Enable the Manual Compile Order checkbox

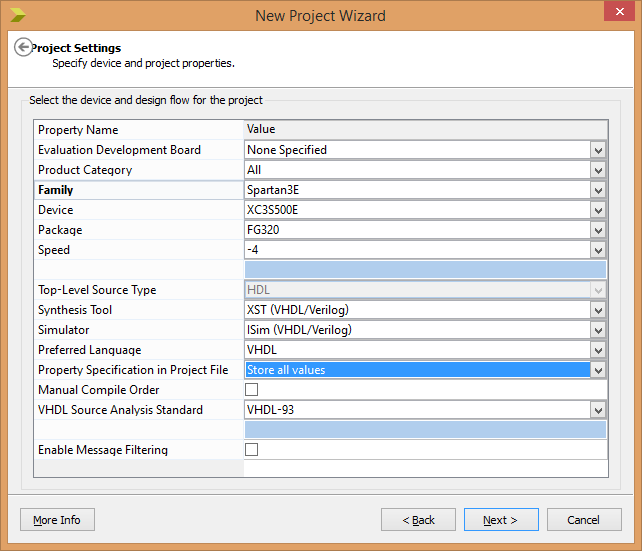(251, 389)
